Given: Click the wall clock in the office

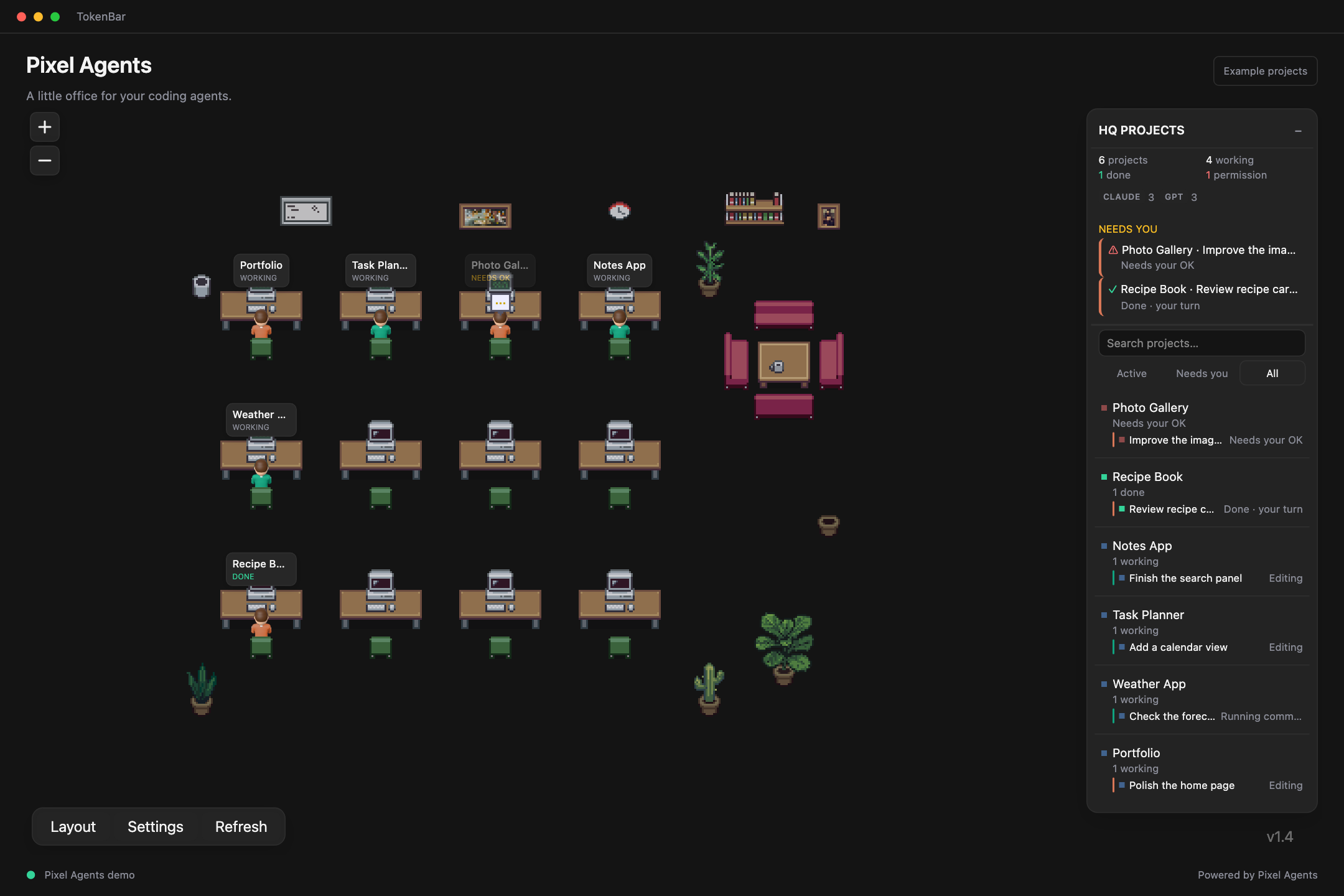Looking at the screenshot, I should 619,211.
